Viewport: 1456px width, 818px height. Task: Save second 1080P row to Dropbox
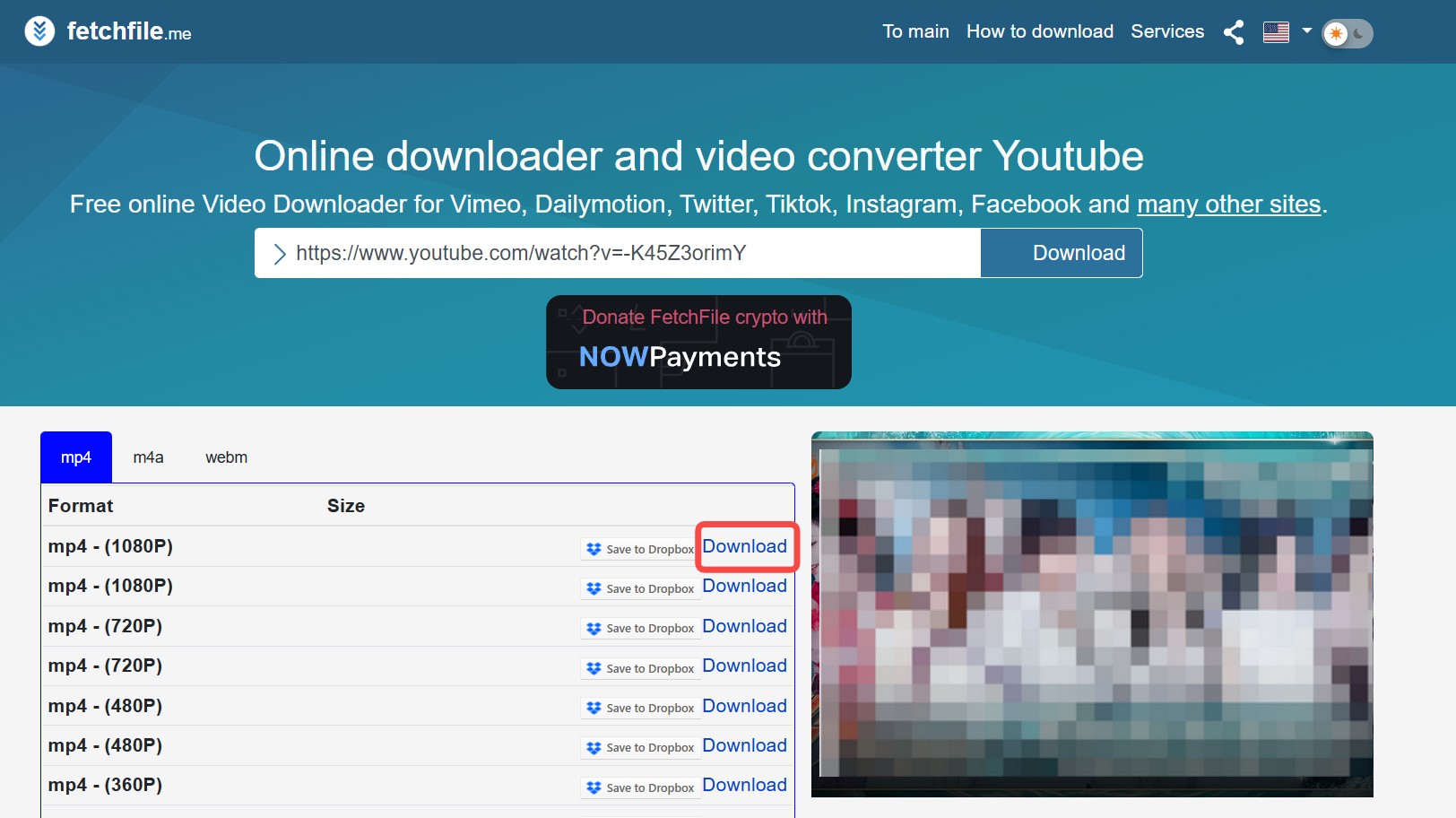[x=639, y=588]
